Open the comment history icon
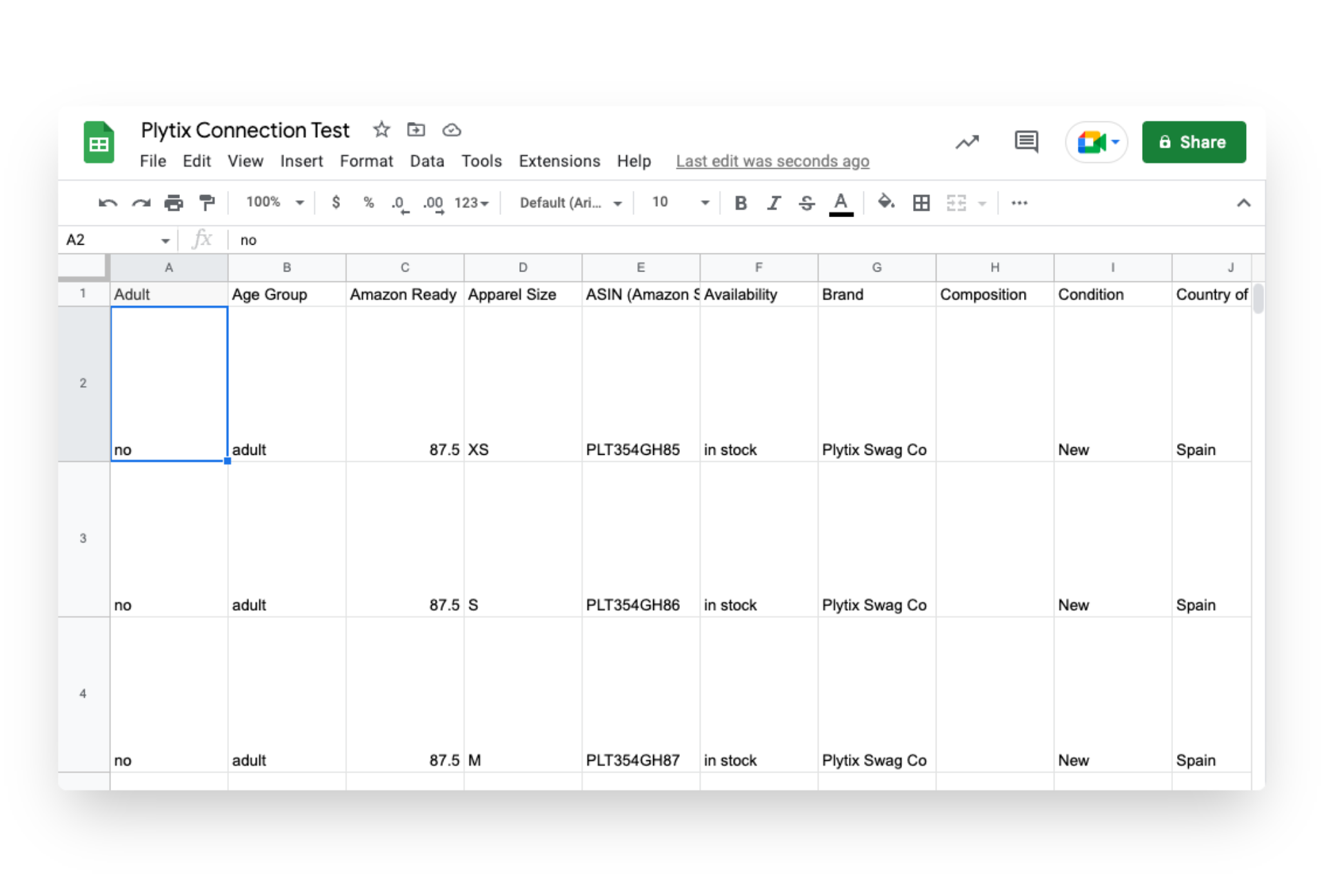Viewport: 1324px width, 896px height. pos(1026,142)
